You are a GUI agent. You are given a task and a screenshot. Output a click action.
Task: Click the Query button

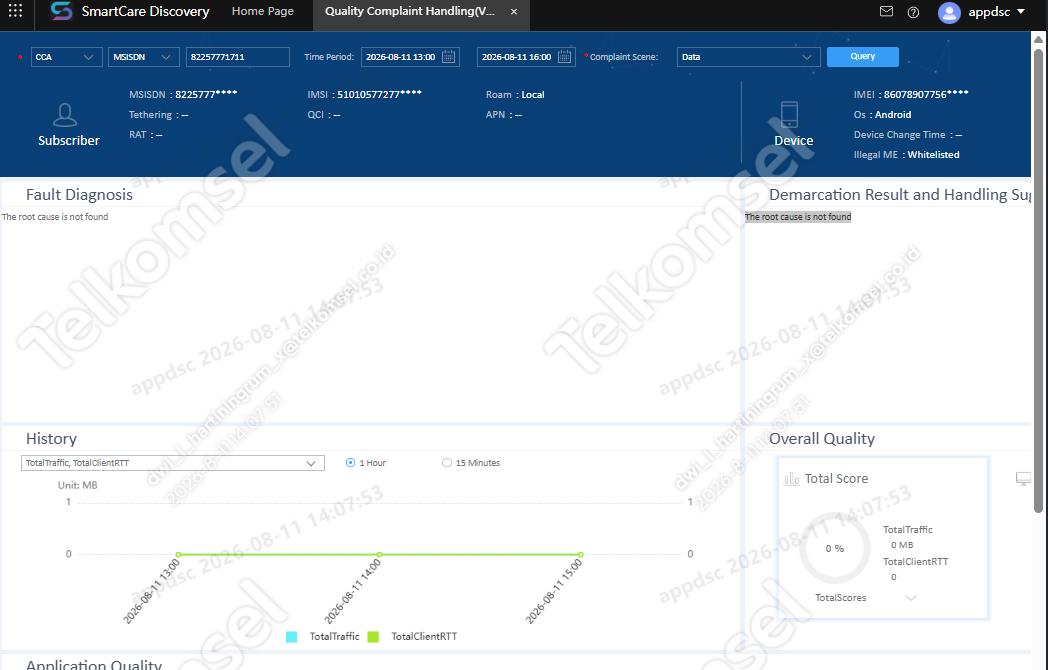coord(863,57)
